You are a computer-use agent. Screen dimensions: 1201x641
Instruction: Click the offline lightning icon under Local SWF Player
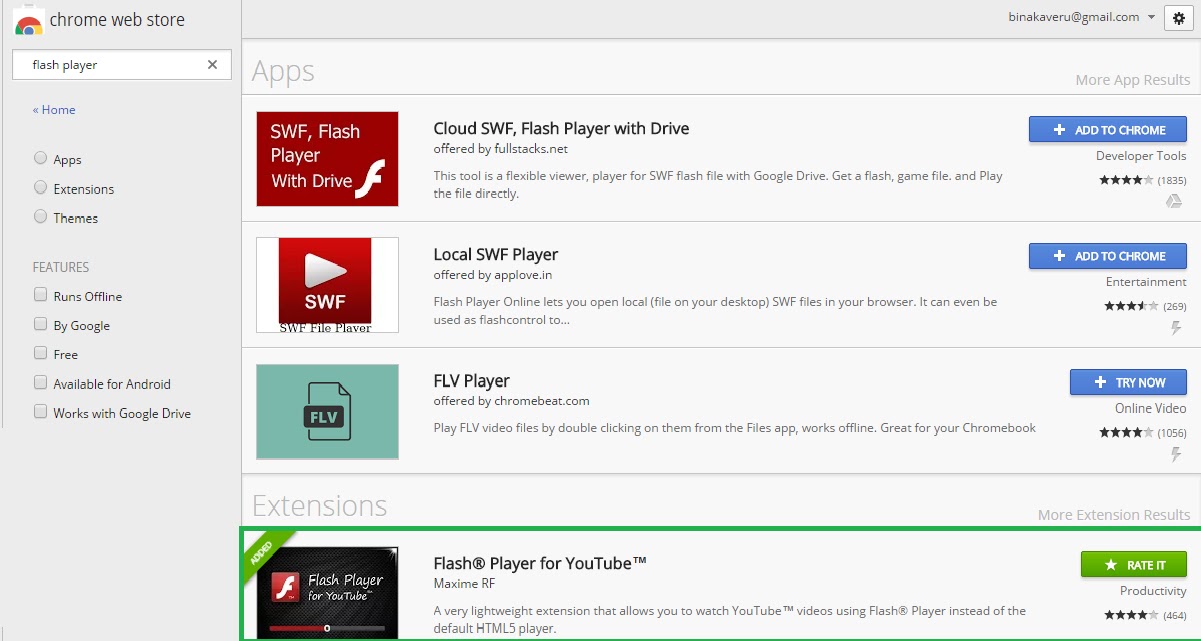[x=1177, y=328]
